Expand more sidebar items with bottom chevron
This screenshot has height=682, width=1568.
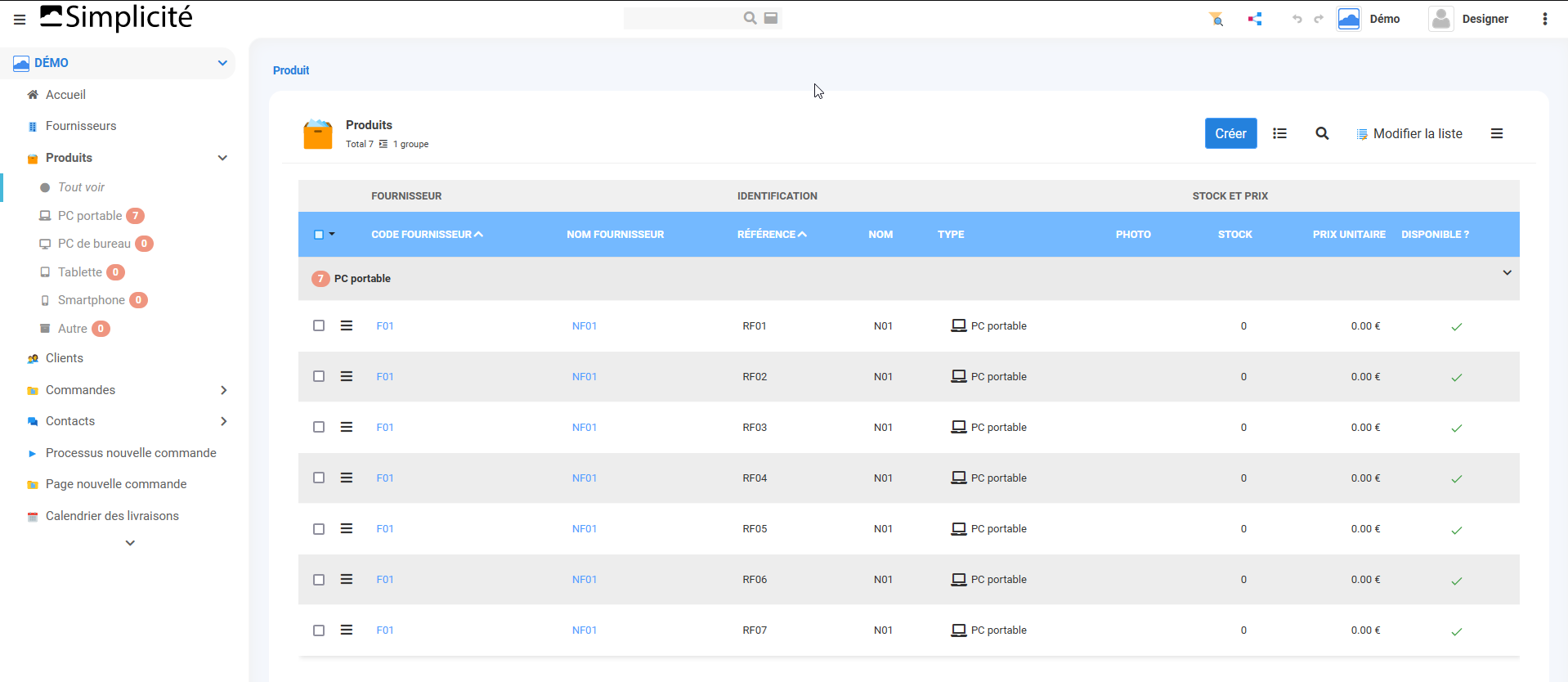[x=130, y=543]
